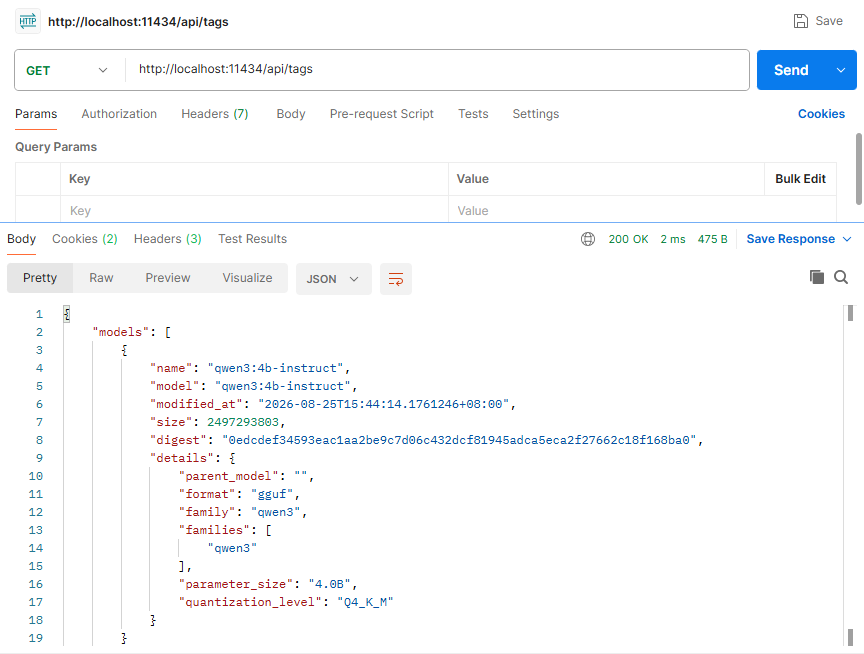Open response Headers (3) tab
This screenshot has width=864, height=654.
click(168, 239)
